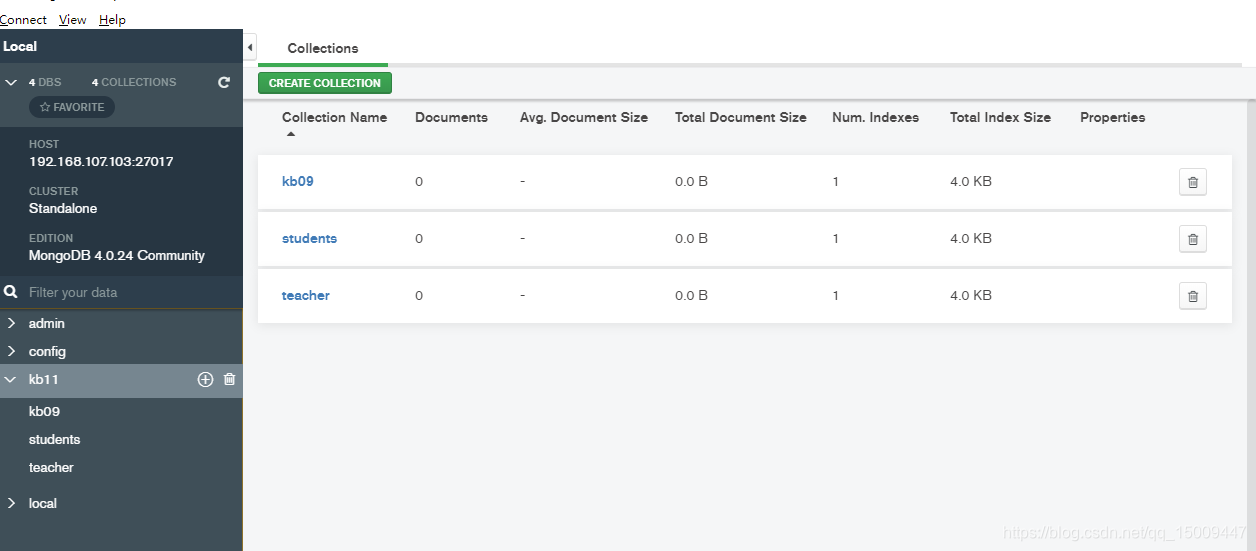Expand the admin database
Image resolution: width=1256 pixels, height=551 pixels.
click(11, 323)
